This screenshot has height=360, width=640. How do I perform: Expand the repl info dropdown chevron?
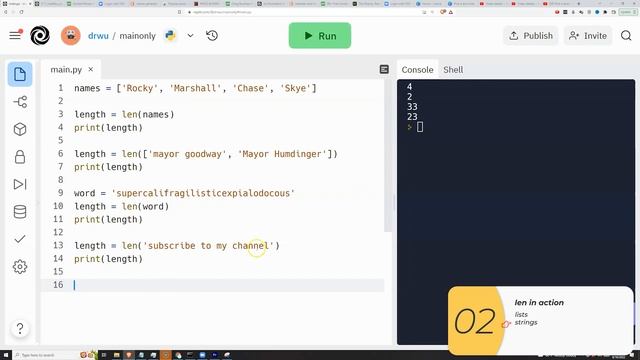click(190, 36)
